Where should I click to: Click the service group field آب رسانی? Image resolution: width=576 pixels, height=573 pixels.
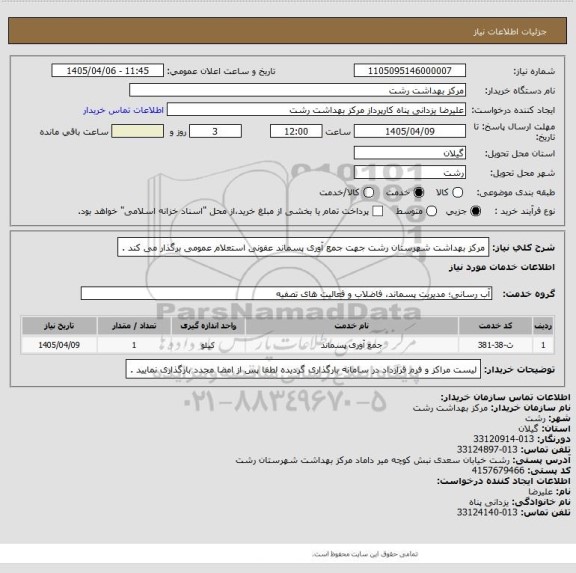286,293
